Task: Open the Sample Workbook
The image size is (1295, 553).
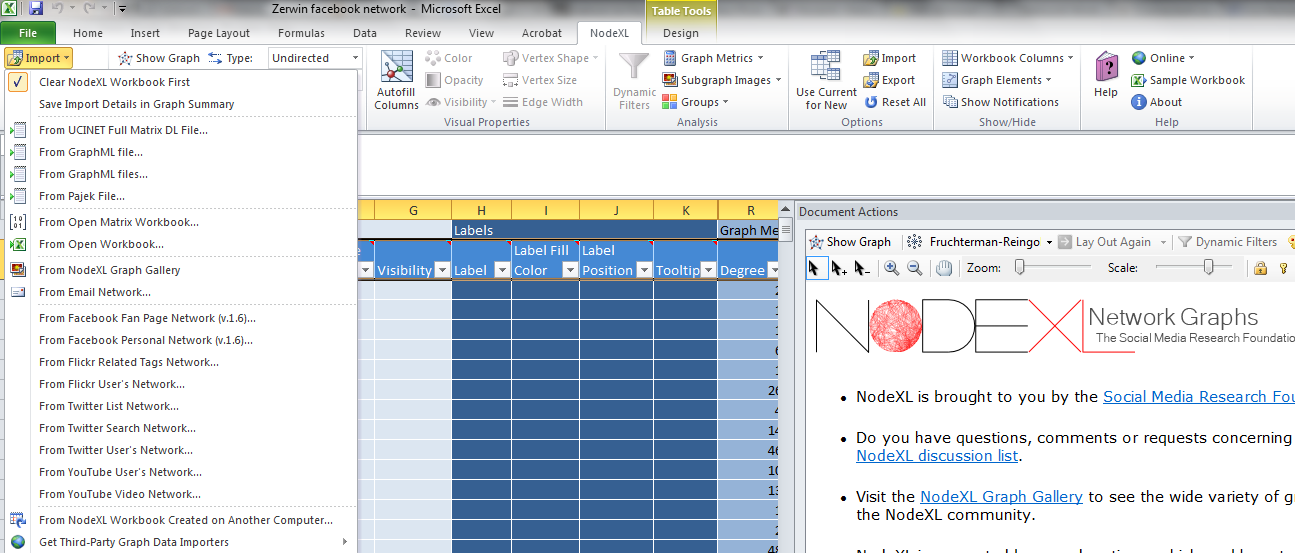Action: tap(1188, 80)
